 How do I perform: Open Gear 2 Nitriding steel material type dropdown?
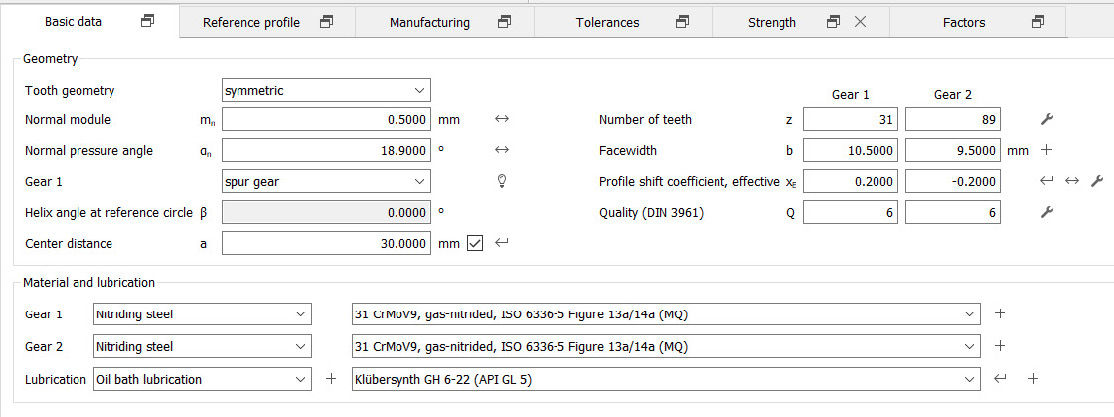pyautogui.click(x=202, y=347)
